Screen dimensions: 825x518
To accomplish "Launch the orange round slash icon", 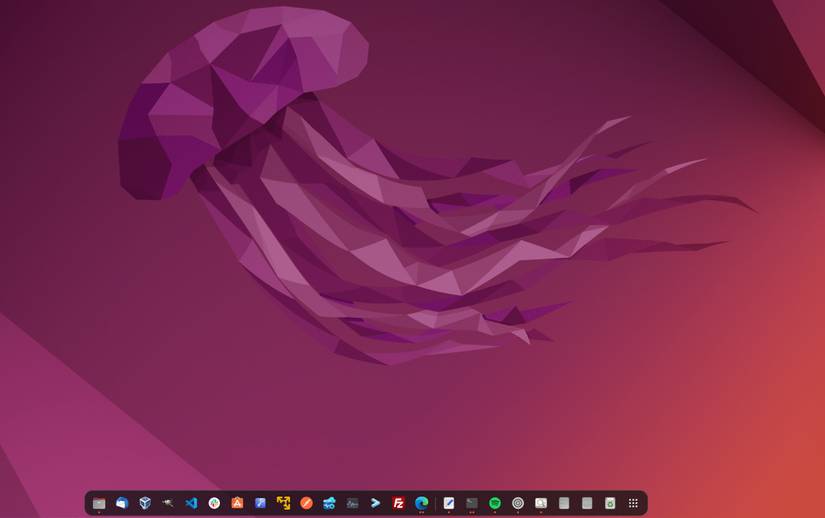I will [x=306, y=503].
